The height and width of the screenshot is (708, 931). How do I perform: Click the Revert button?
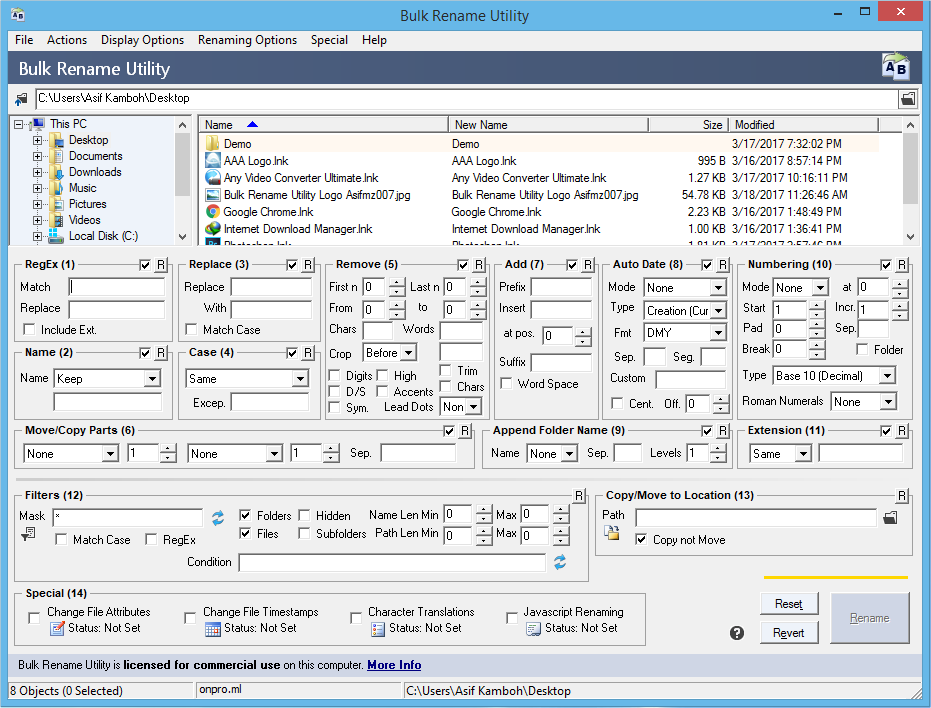(x=789, y=633)
